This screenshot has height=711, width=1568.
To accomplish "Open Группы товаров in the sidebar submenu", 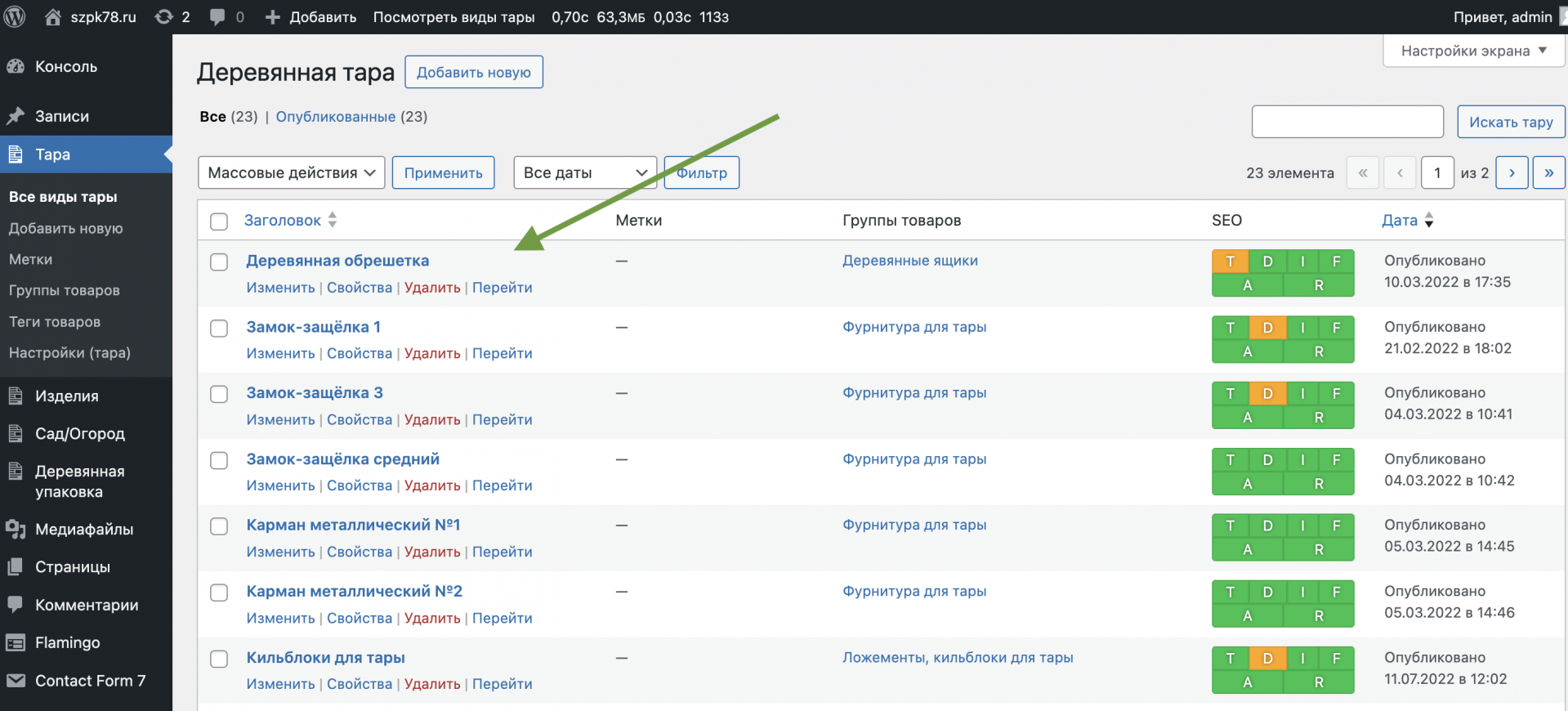I will click(x=64, y=291).
